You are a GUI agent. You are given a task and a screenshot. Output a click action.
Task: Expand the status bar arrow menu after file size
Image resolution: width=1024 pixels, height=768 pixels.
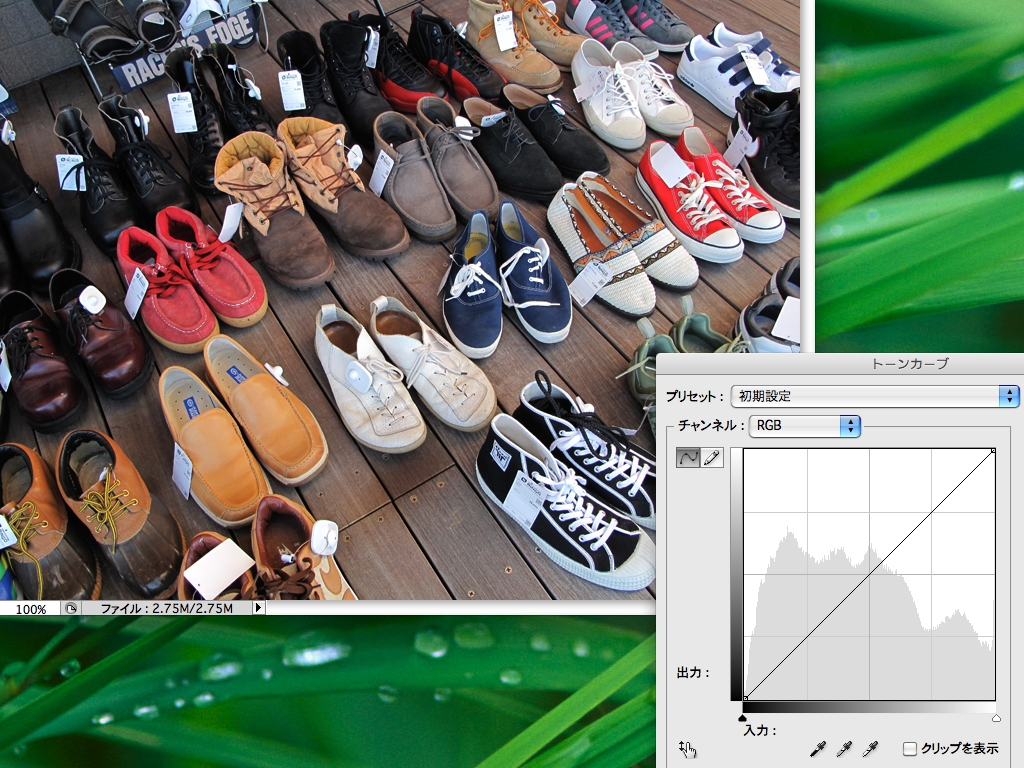click(258, 608)
